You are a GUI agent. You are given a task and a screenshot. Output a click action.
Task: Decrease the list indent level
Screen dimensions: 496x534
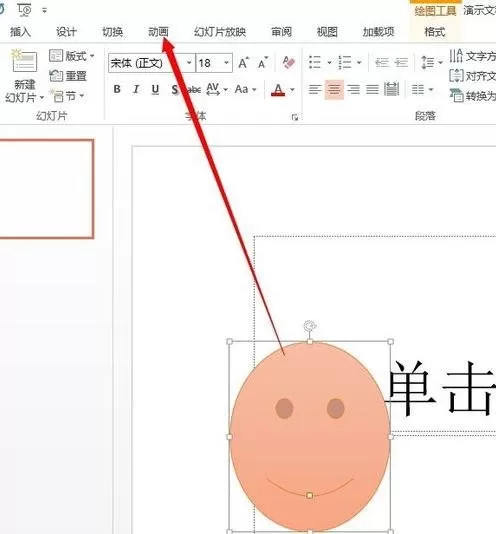point(382,63)
